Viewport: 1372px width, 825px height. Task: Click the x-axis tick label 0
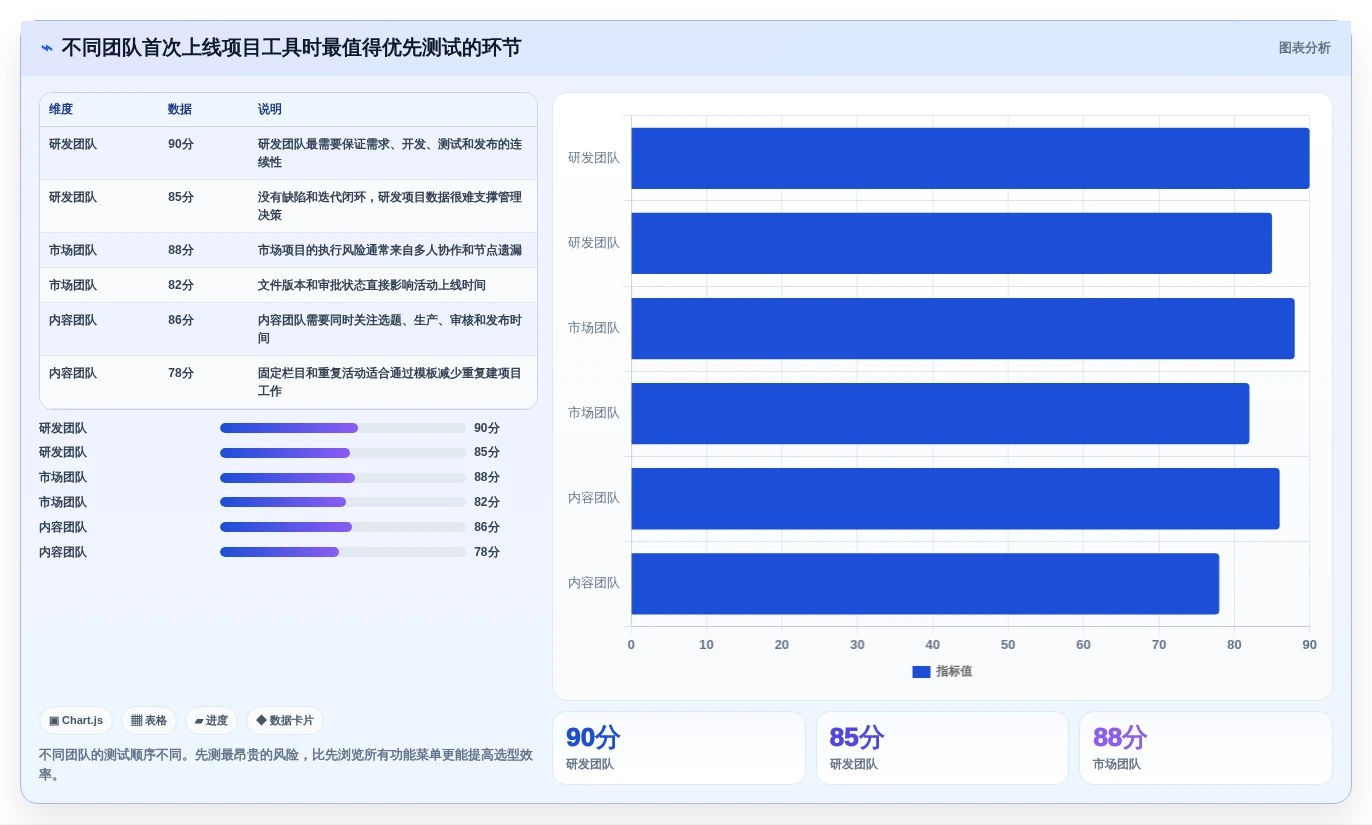point(631,645)
